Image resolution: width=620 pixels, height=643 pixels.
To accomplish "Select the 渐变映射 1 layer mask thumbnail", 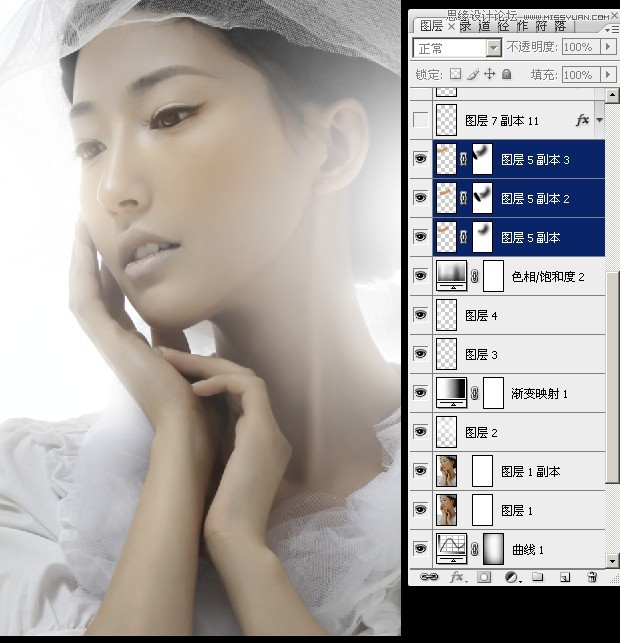I will point(493,393).
